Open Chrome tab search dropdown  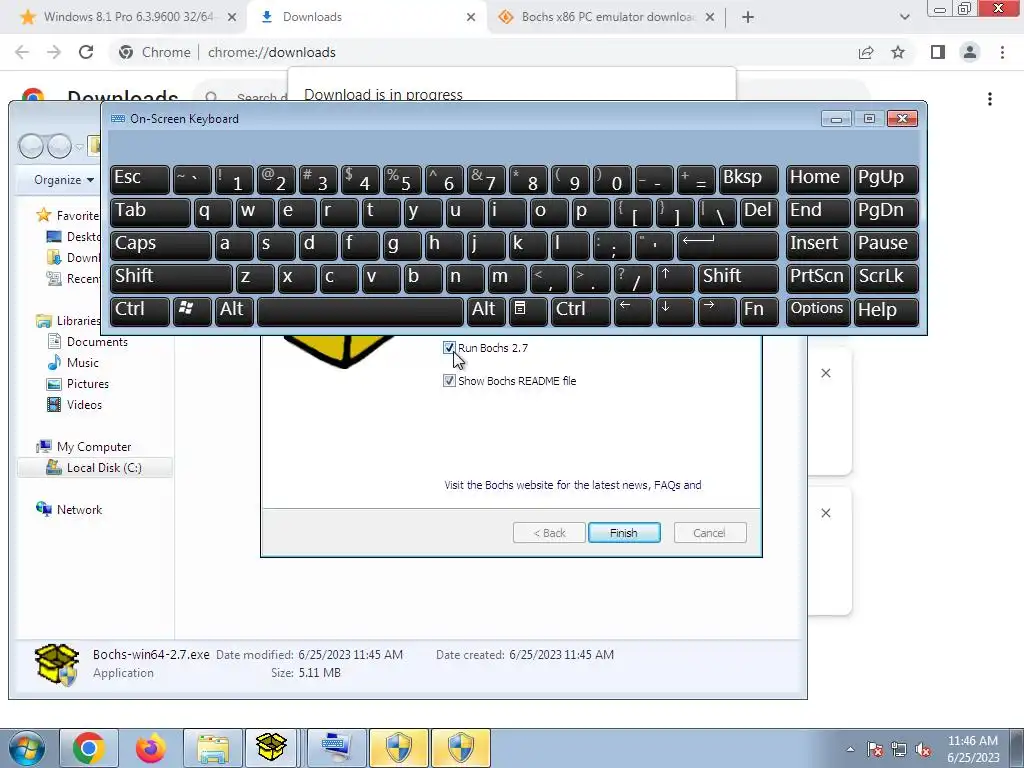click(904, 17)
